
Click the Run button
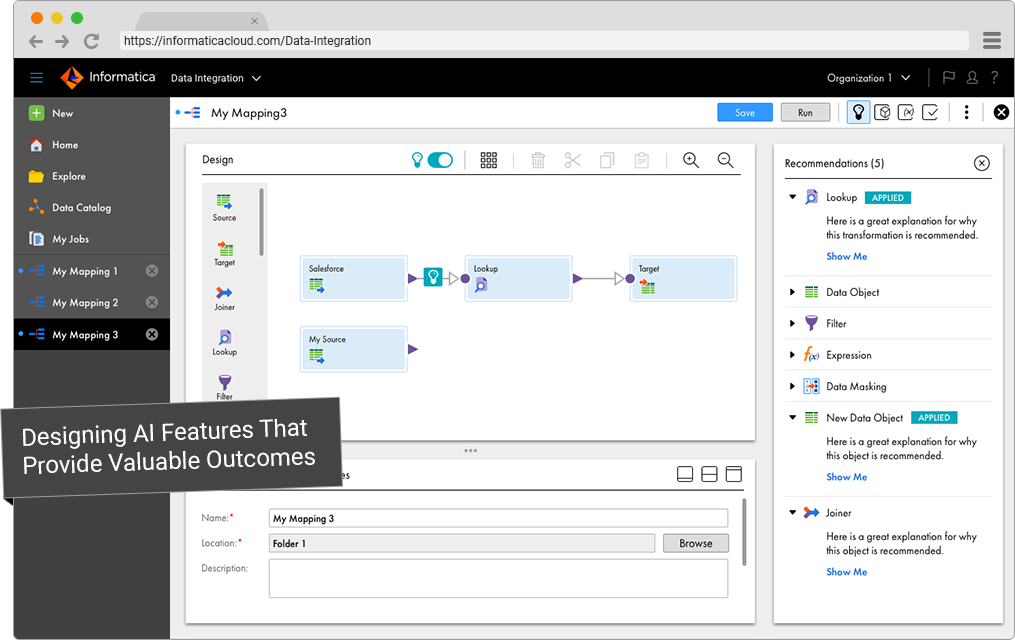tap(805, 113)
